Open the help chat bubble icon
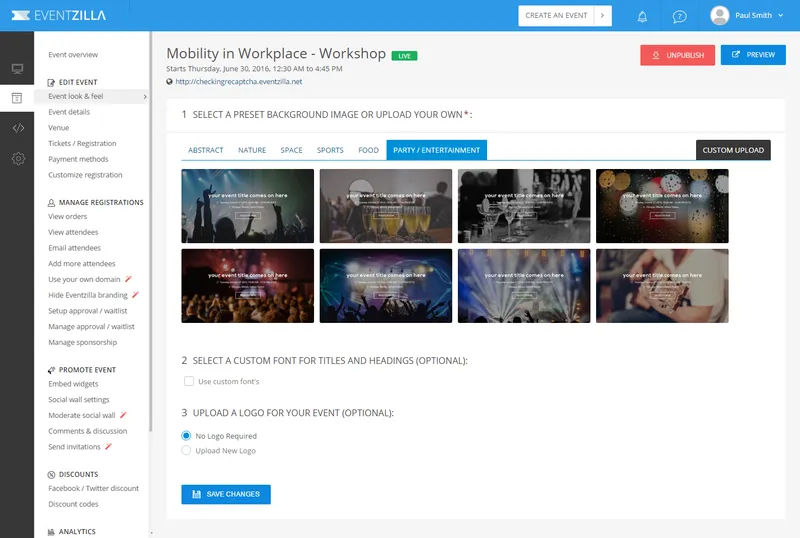This screenshot has width=800, height=538. [x=679, y=16]
